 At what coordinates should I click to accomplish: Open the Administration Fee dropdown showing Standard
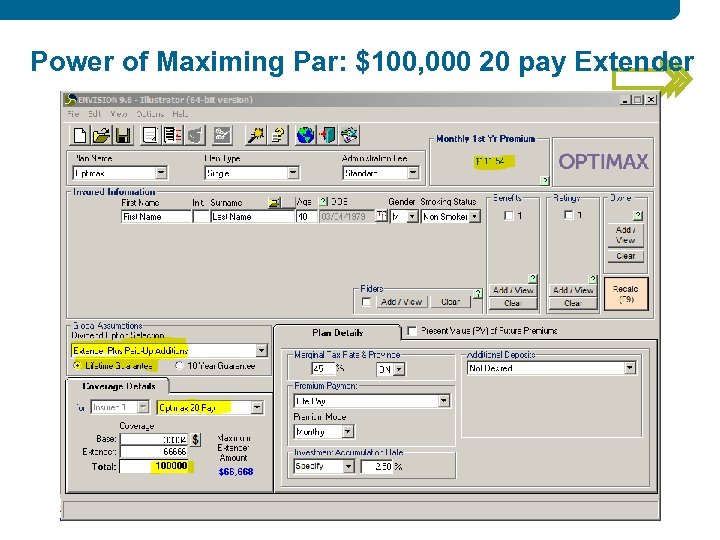[413, 173]
